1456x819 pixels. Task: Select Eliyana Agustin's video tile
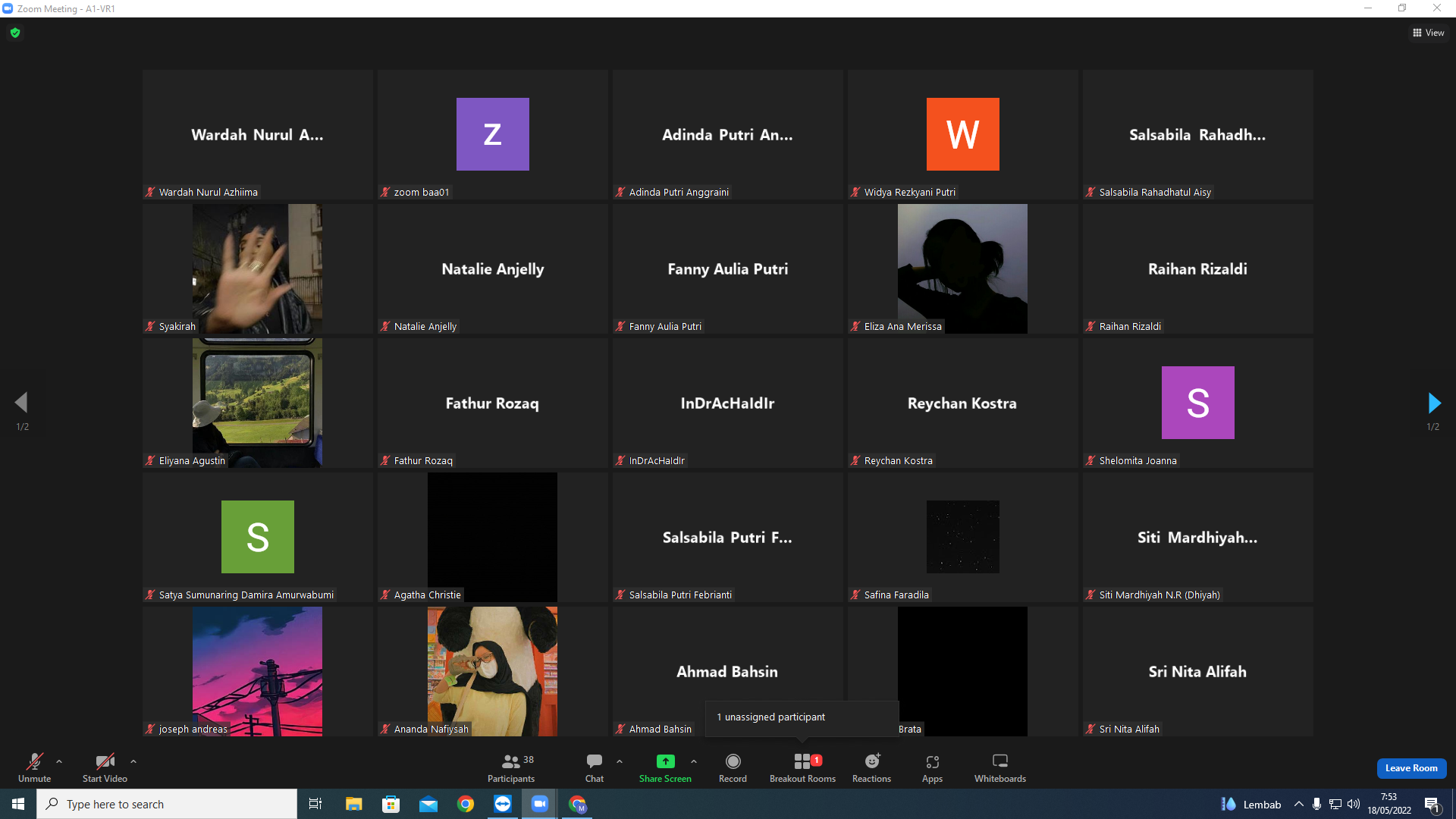[257, 403]
